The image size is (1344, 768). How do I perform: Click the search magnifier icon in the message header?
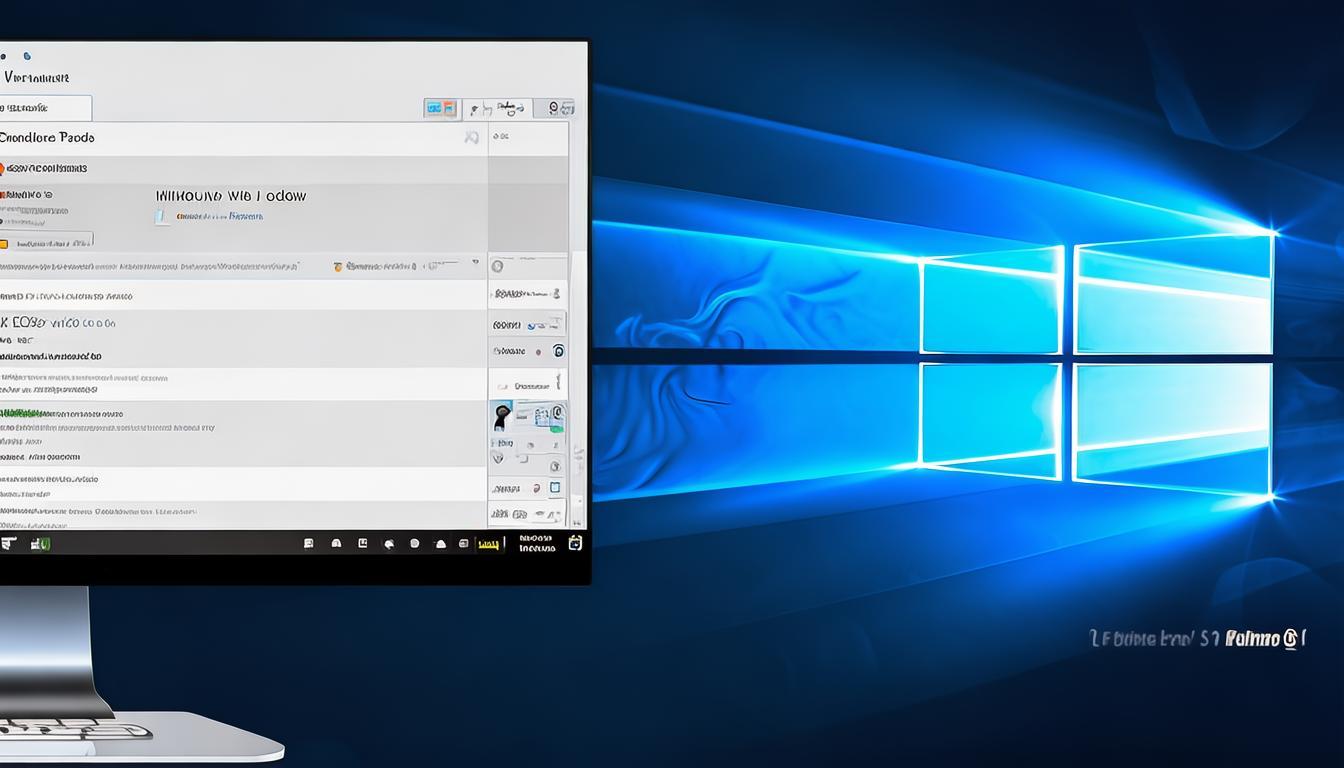tap(472, 137)
